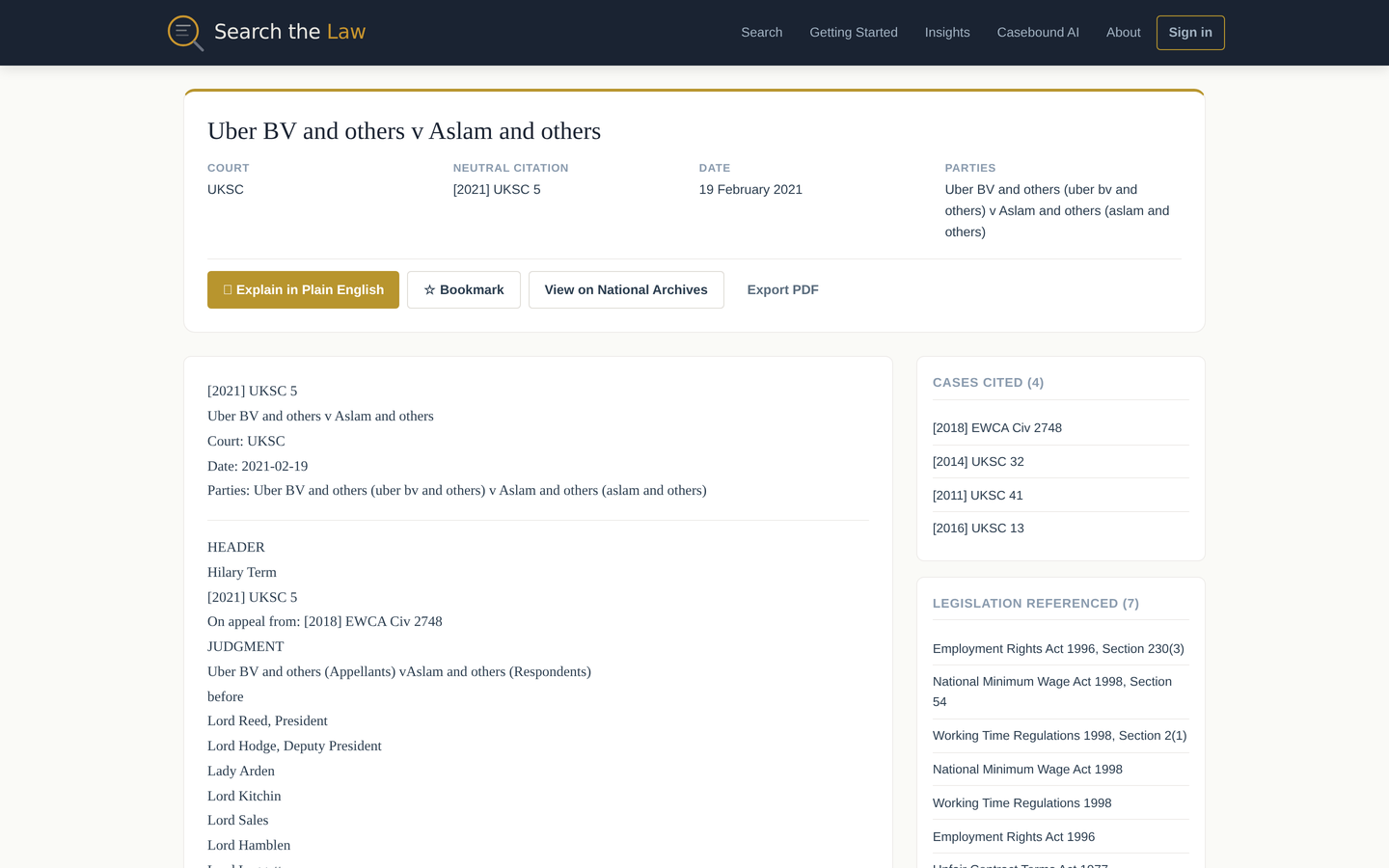Click the Lady Arden line
Image resolution: width=1389 pixels, height=868 pixels.
tap(241, 772)
